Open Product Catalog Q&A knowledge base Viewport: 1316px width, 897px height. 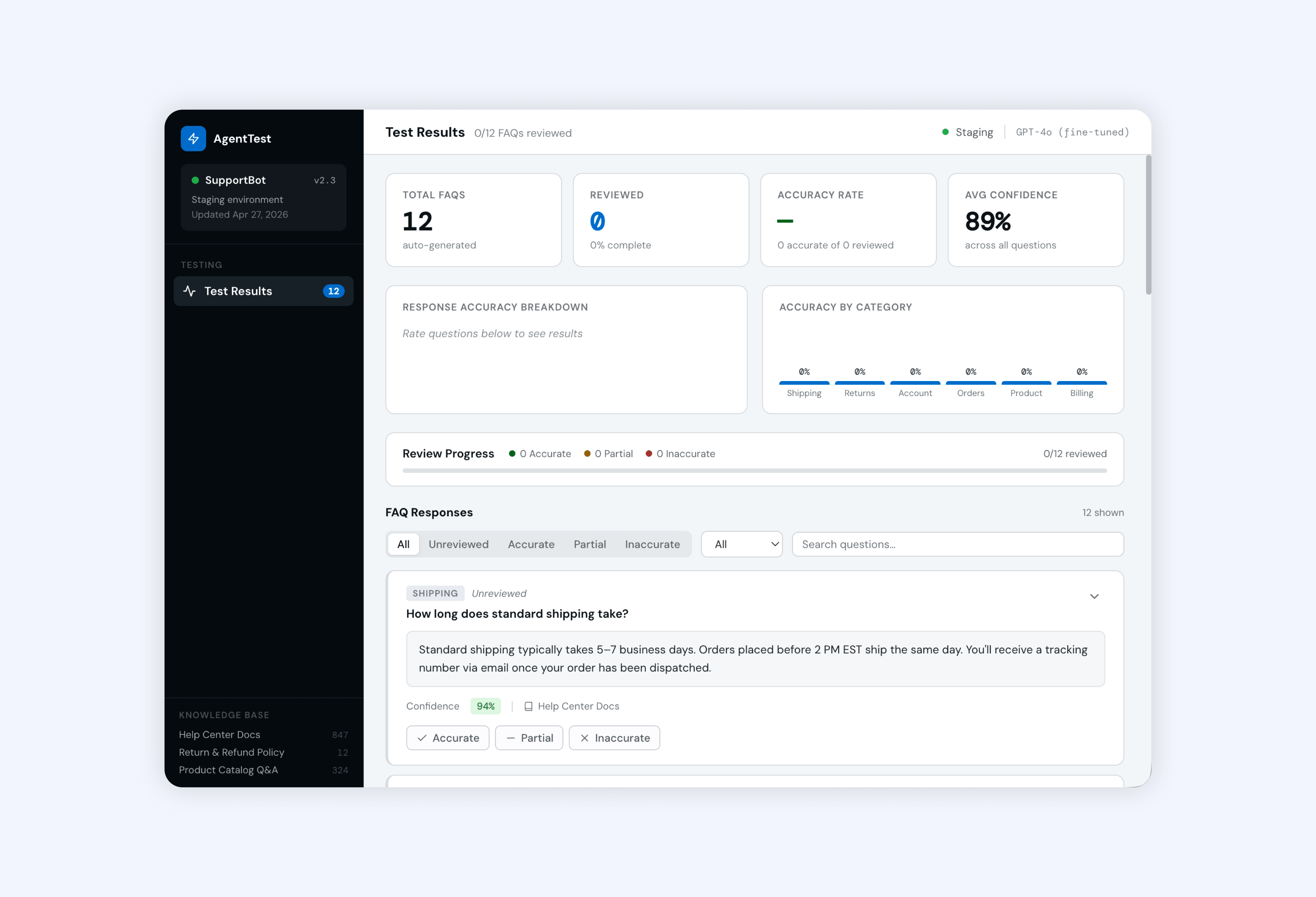[263, 770]
